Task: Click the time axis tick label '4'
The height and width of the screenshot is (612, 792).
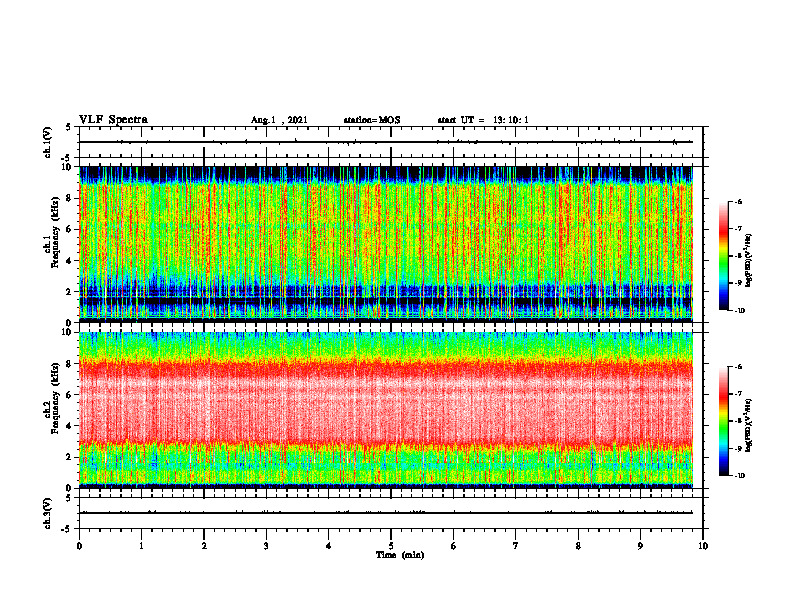Action: 329,546
